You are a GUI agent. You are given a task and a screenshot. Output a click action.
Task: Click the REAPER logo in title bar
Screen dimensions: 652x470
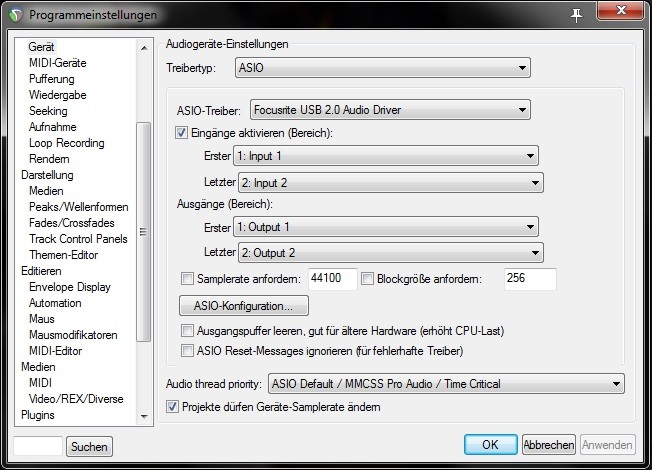tap(16, 15)
